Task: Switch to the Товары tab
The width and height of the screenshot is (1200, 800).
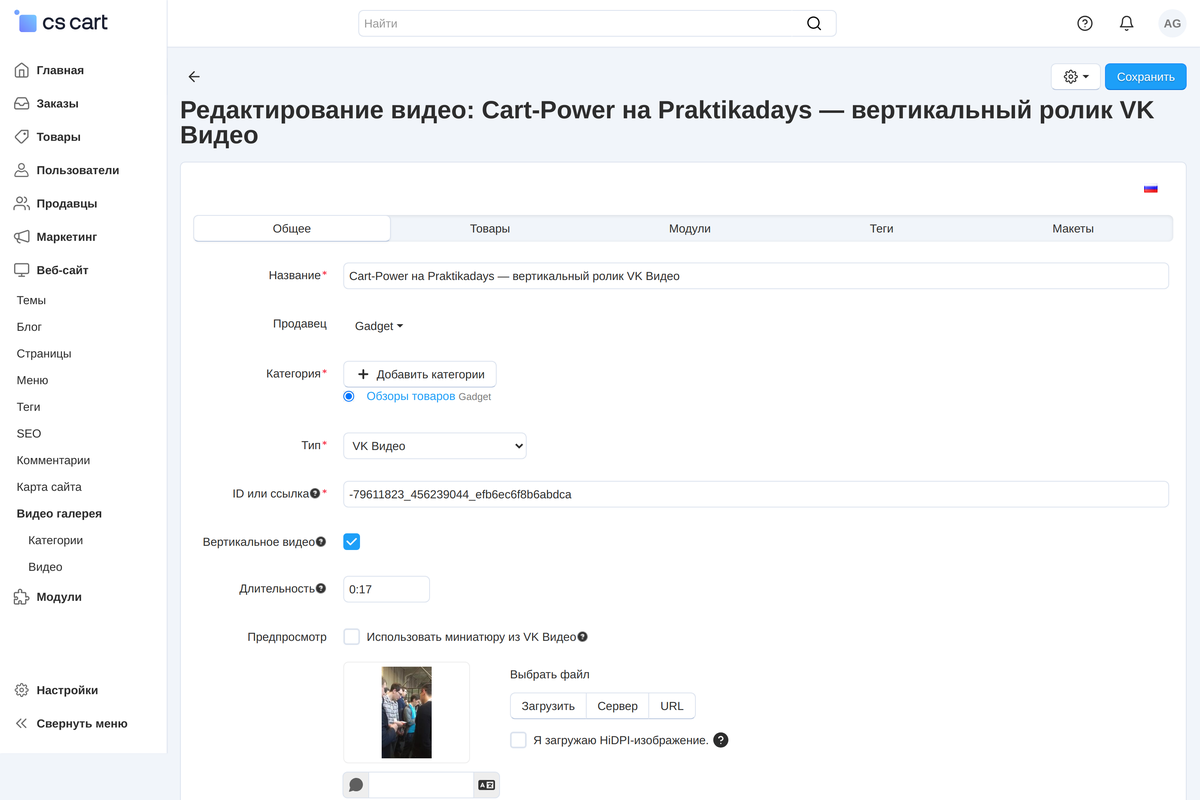Action: [490, 229]
